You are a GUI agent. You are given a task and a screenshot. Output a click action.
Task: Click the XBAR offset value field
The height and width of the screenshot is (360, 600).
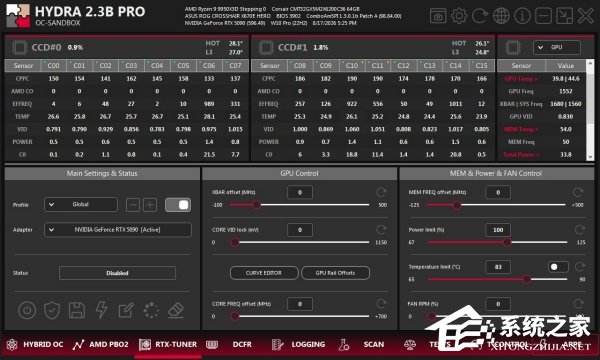[300, 192]
